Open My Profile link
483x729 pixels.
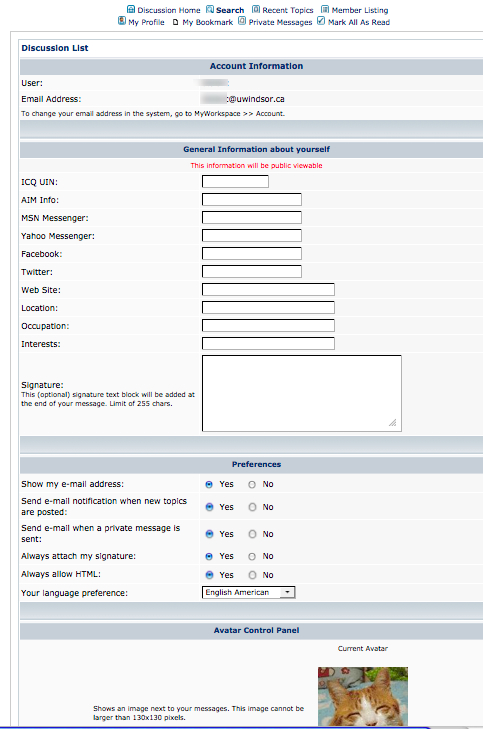[146, 22]
